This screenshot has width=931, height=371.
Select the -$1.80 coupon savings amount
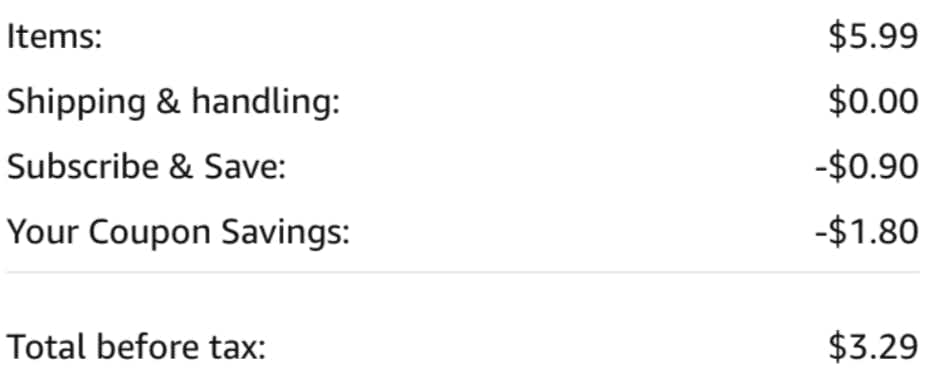pos(867,232)
